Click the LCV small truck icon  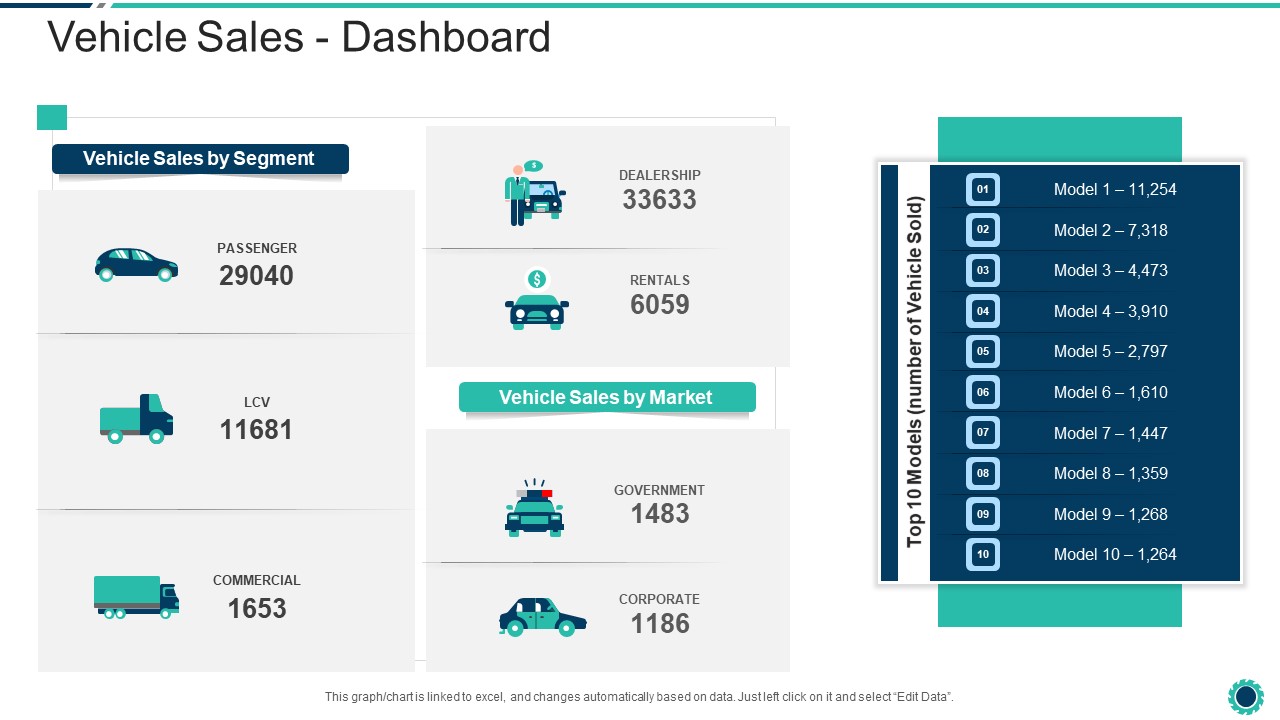(136, 418)
